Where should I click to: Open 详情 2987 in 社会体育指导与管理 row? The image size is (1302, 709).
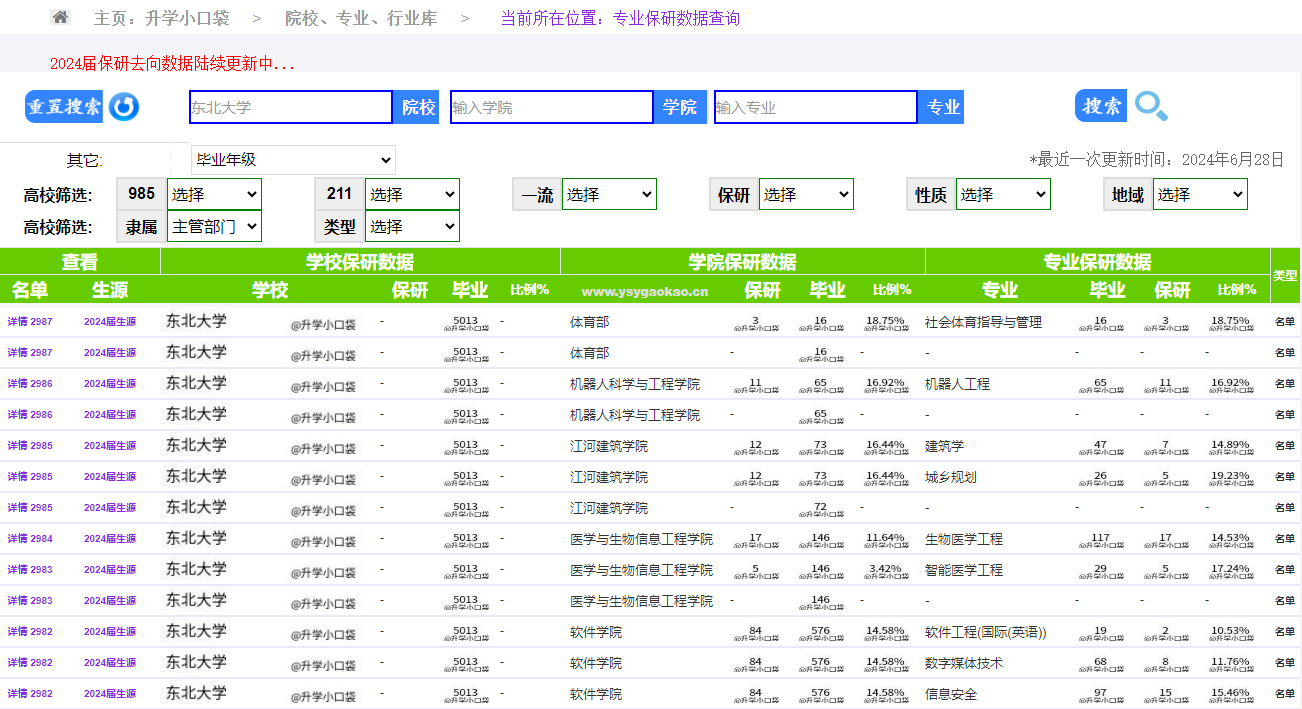point(30,322)
